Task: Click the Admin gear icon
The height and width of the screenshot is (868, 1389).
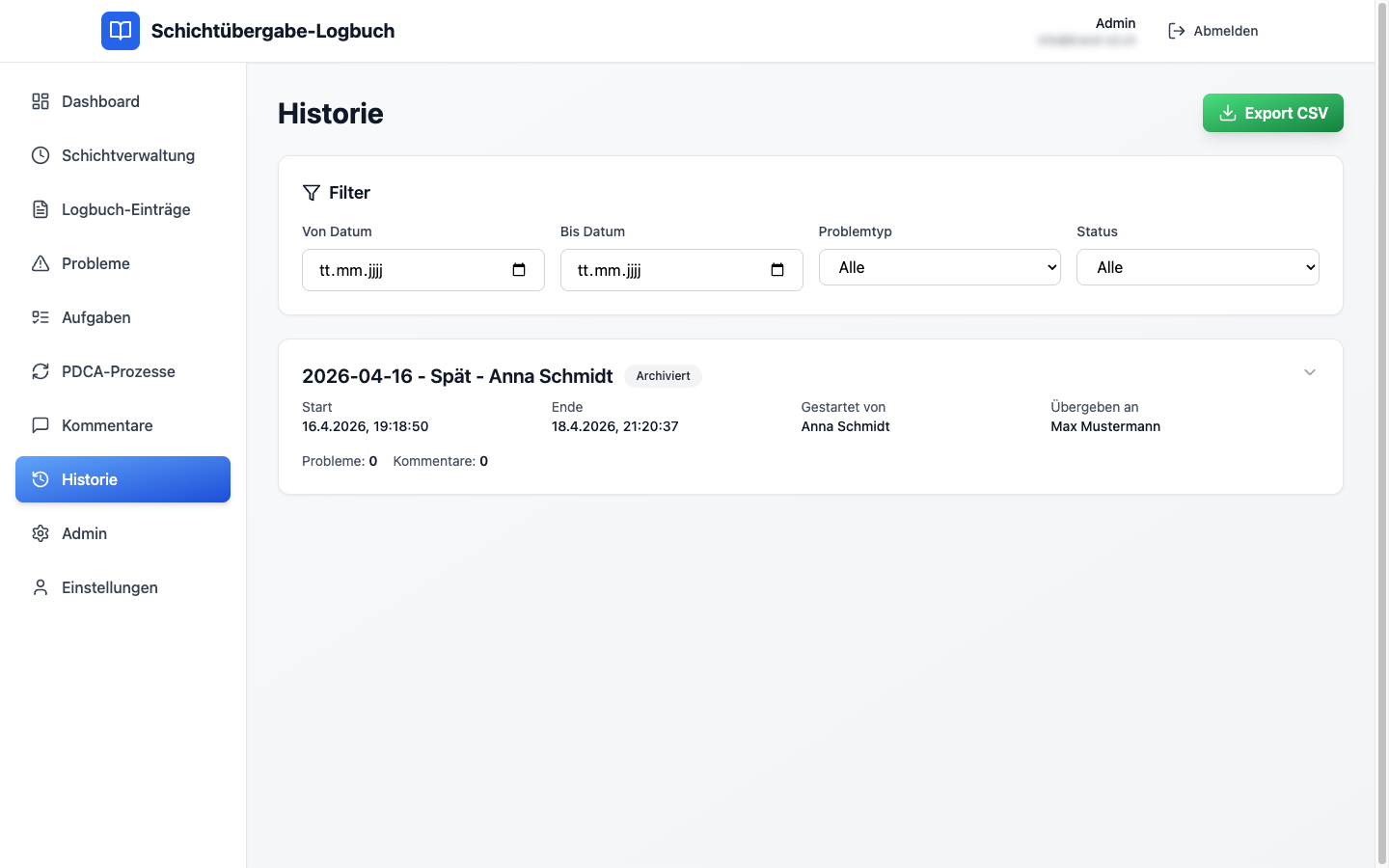Action: pos(41,533)
